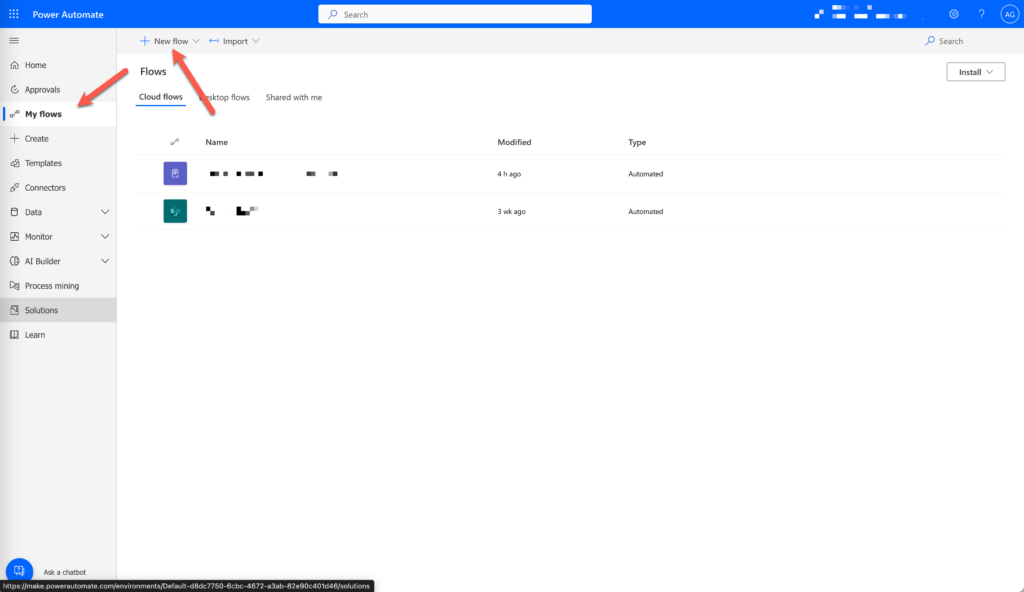Click the Solutions icon in sidebar
This screenshot has width=1024, height=592.
(14, 310)
